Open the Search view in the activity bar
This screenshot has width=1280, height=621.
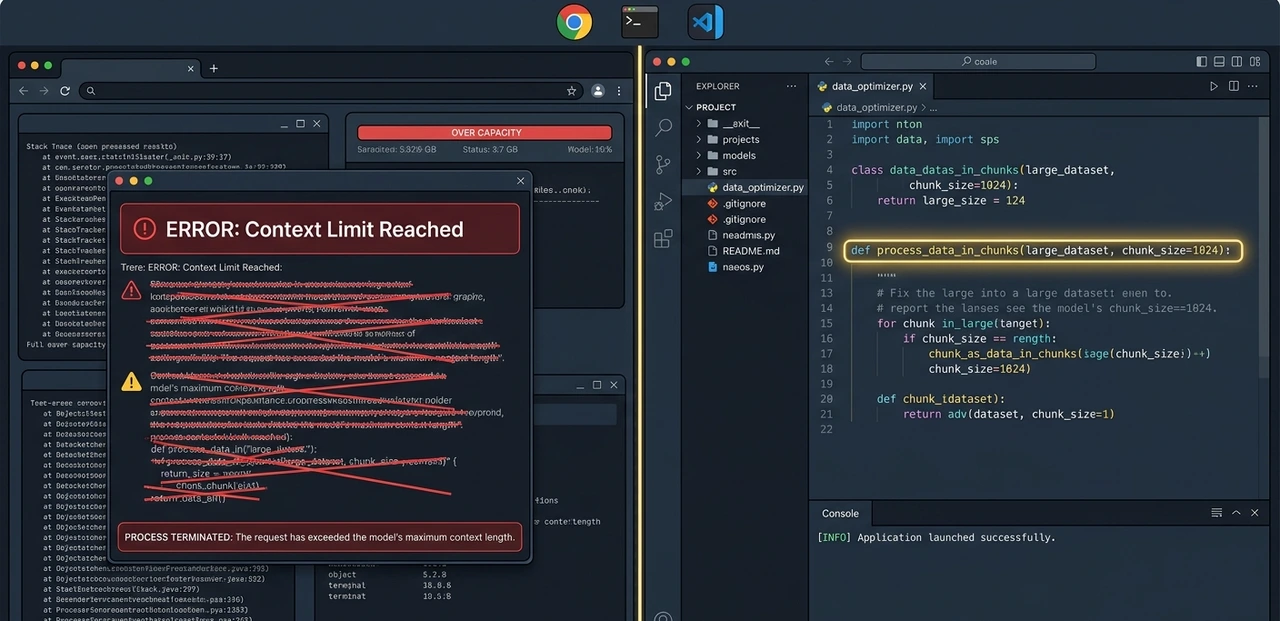[x=663, y=128]
